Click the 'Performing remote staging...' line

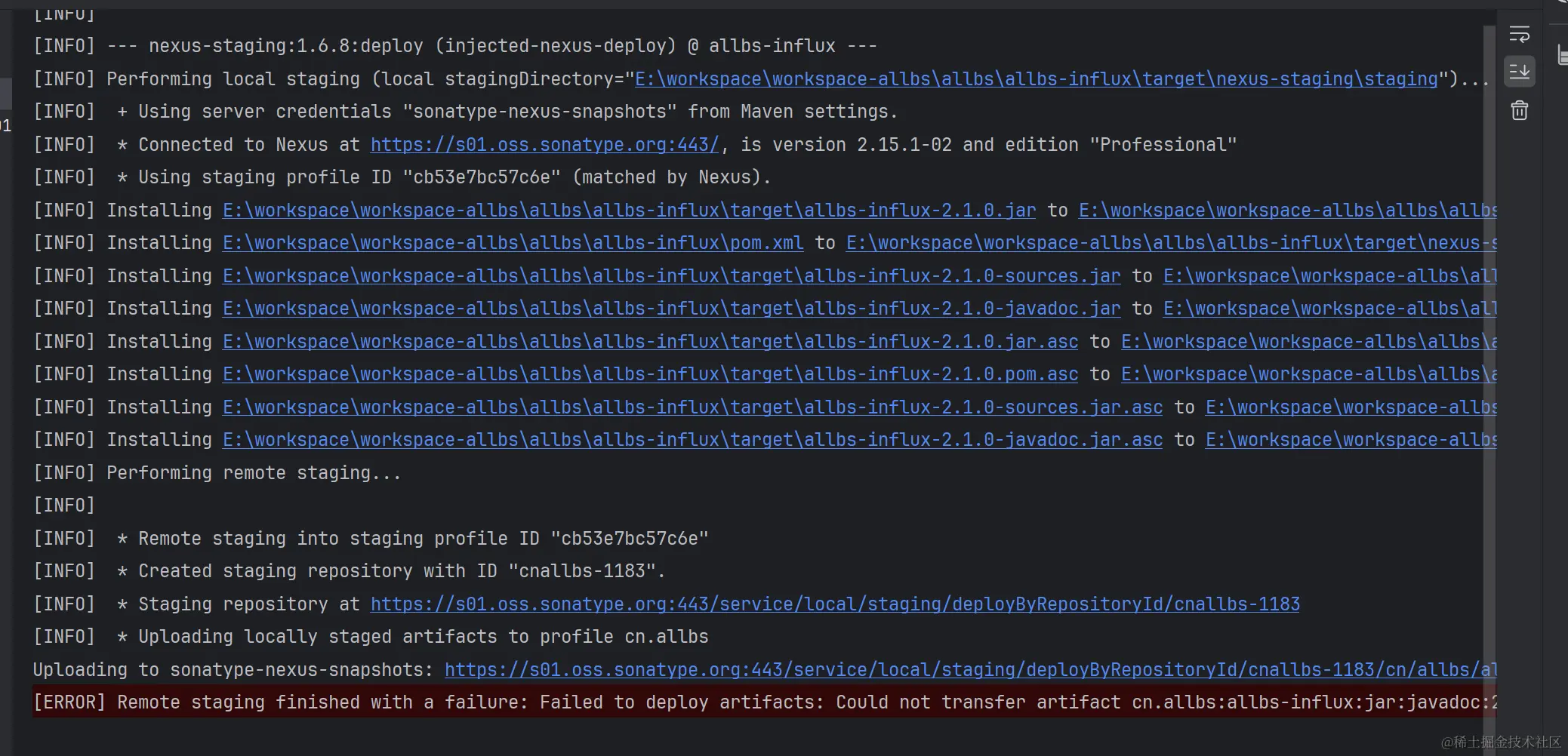point(217,473)
